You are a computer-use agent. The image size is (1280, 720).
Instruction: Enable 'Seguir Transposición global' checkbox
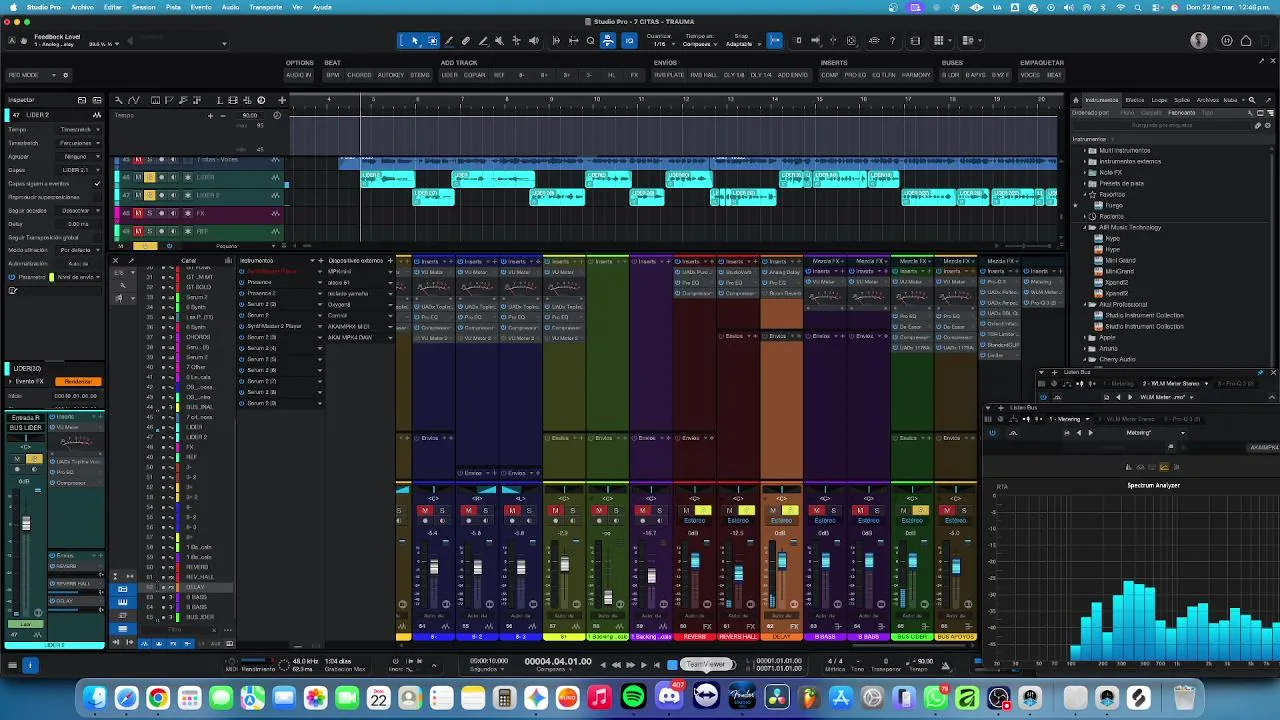click(x=97, y=237)
